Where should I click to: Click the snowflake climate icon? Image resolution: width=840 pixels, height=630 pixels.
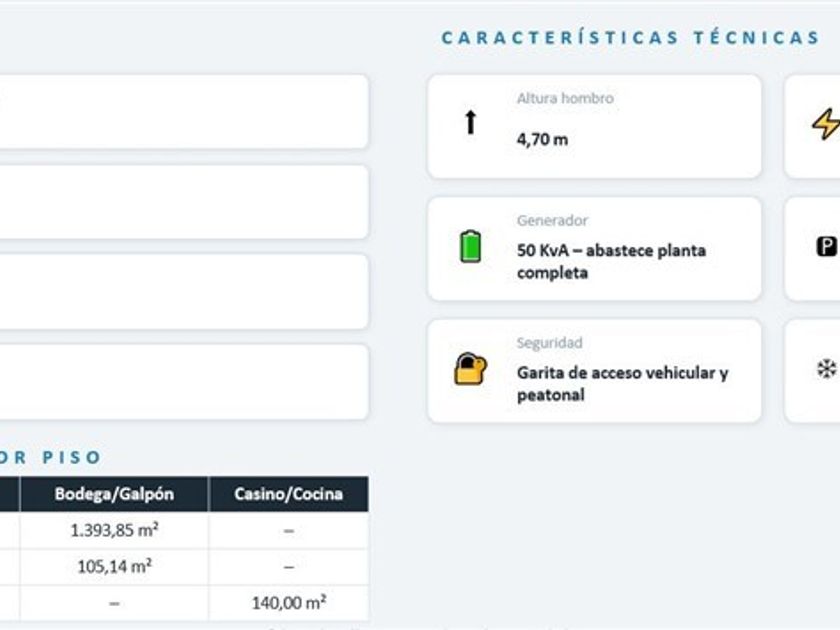(x=827, y=369)
